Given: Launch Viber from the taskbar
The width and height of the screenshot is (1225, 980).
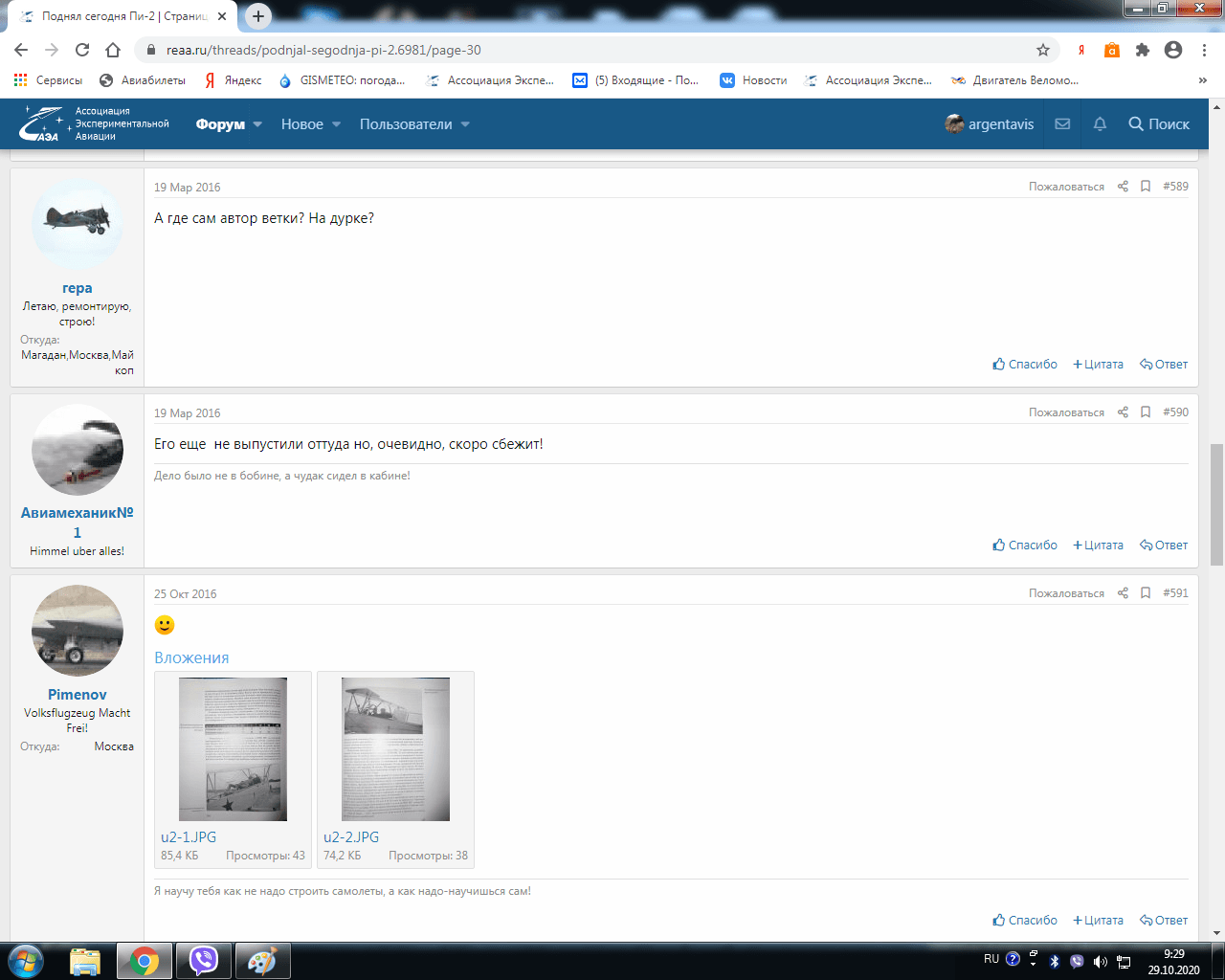Looking at the screenshot, I should click(x=204, y=961).
